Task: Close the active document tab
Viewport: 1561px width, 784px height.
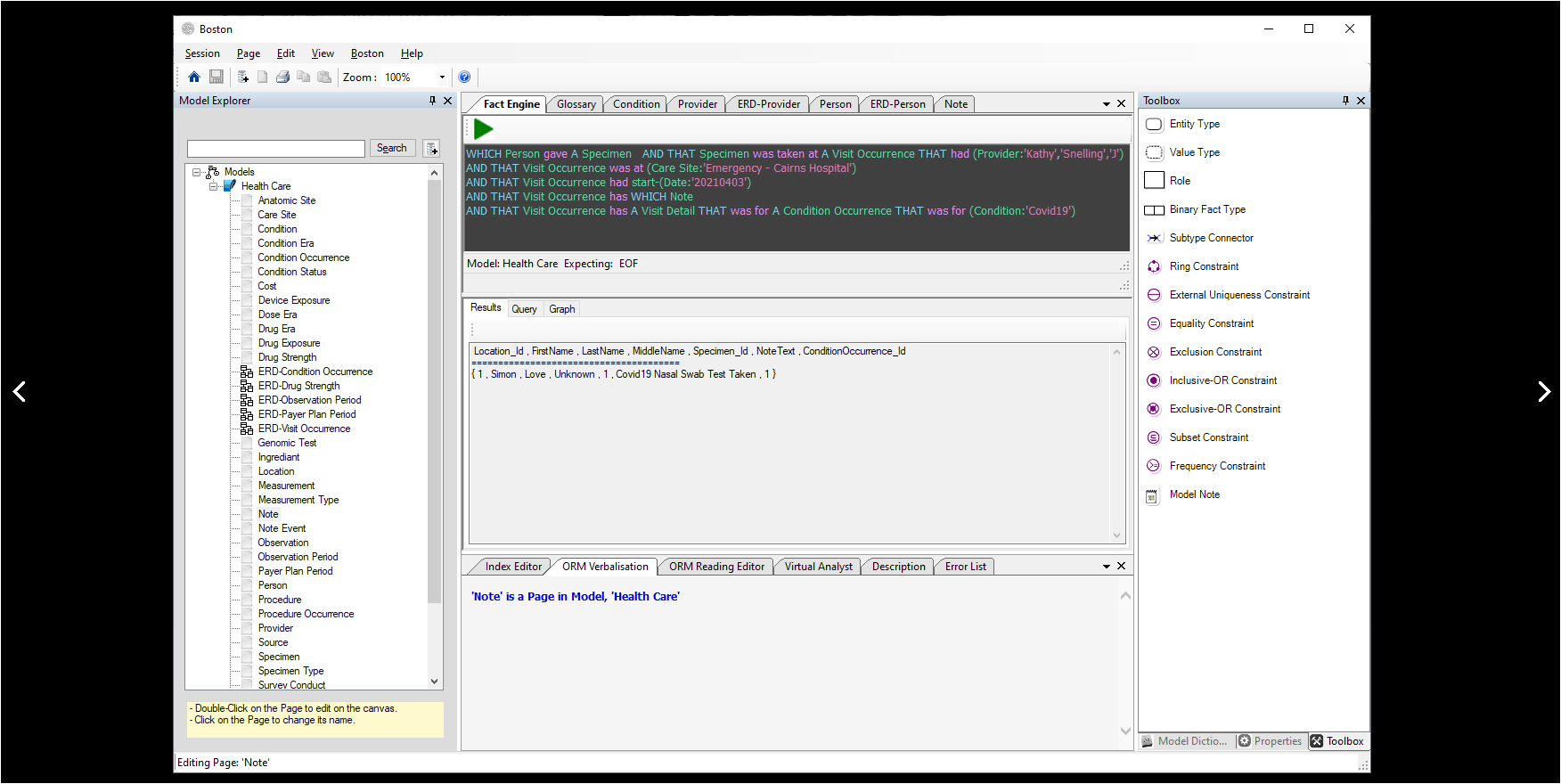Action: (x=1121, y=104)
